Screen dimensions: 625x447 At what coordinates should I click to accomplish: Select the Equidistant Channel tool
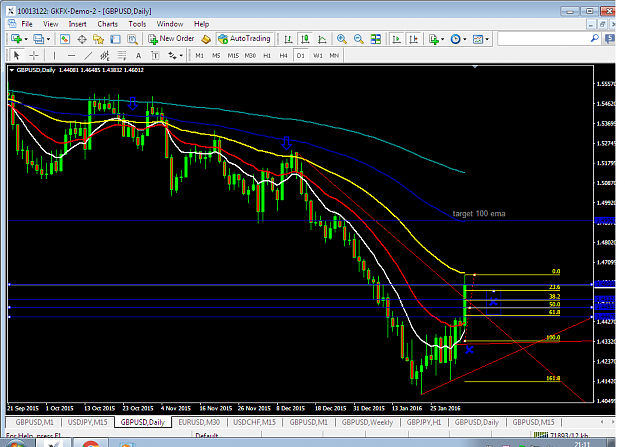tap(105, 55)
